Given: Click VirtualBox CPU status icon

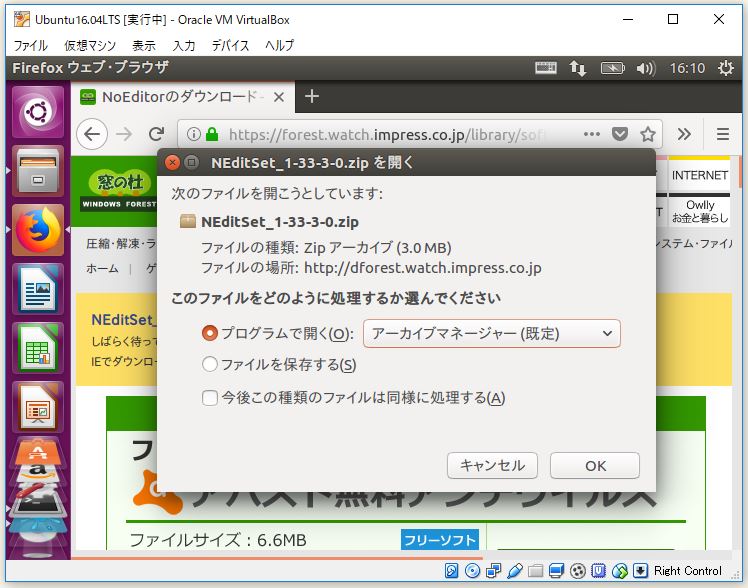Looking at the screenshot, I should [598, 571].
